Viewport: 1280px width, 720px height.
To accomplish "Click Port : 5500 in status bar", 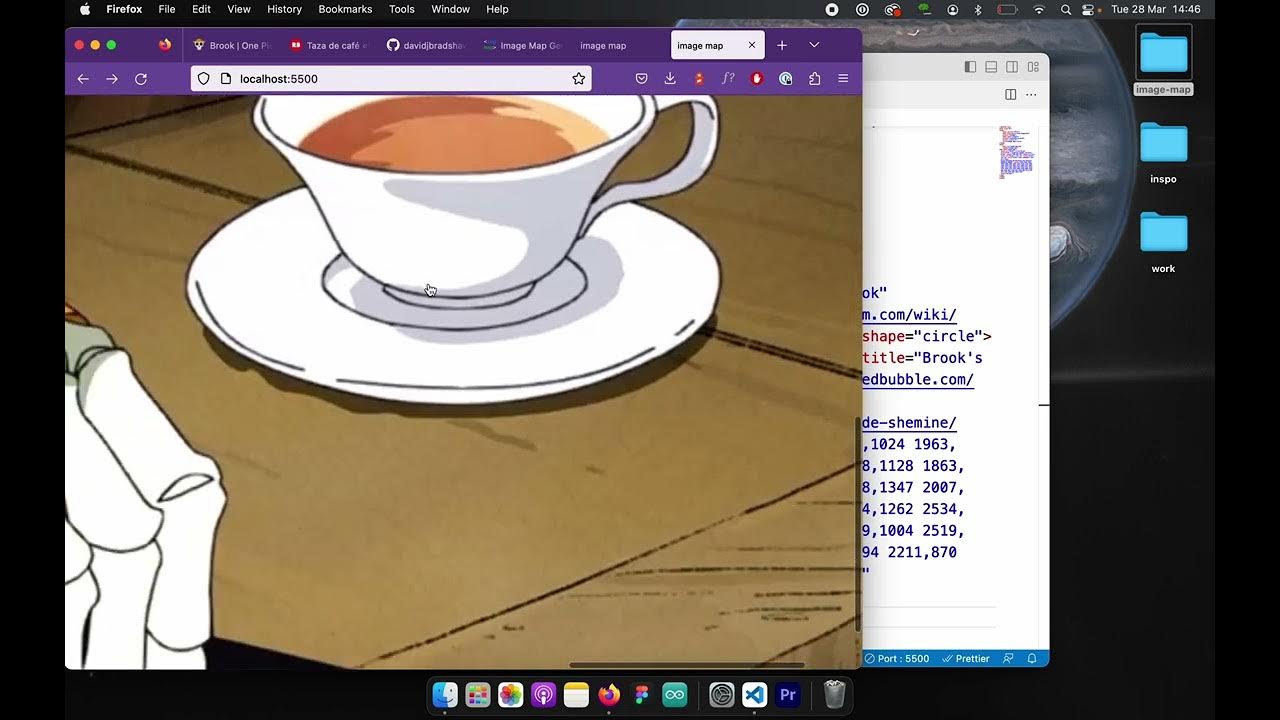I will click(x=897, y=659).
